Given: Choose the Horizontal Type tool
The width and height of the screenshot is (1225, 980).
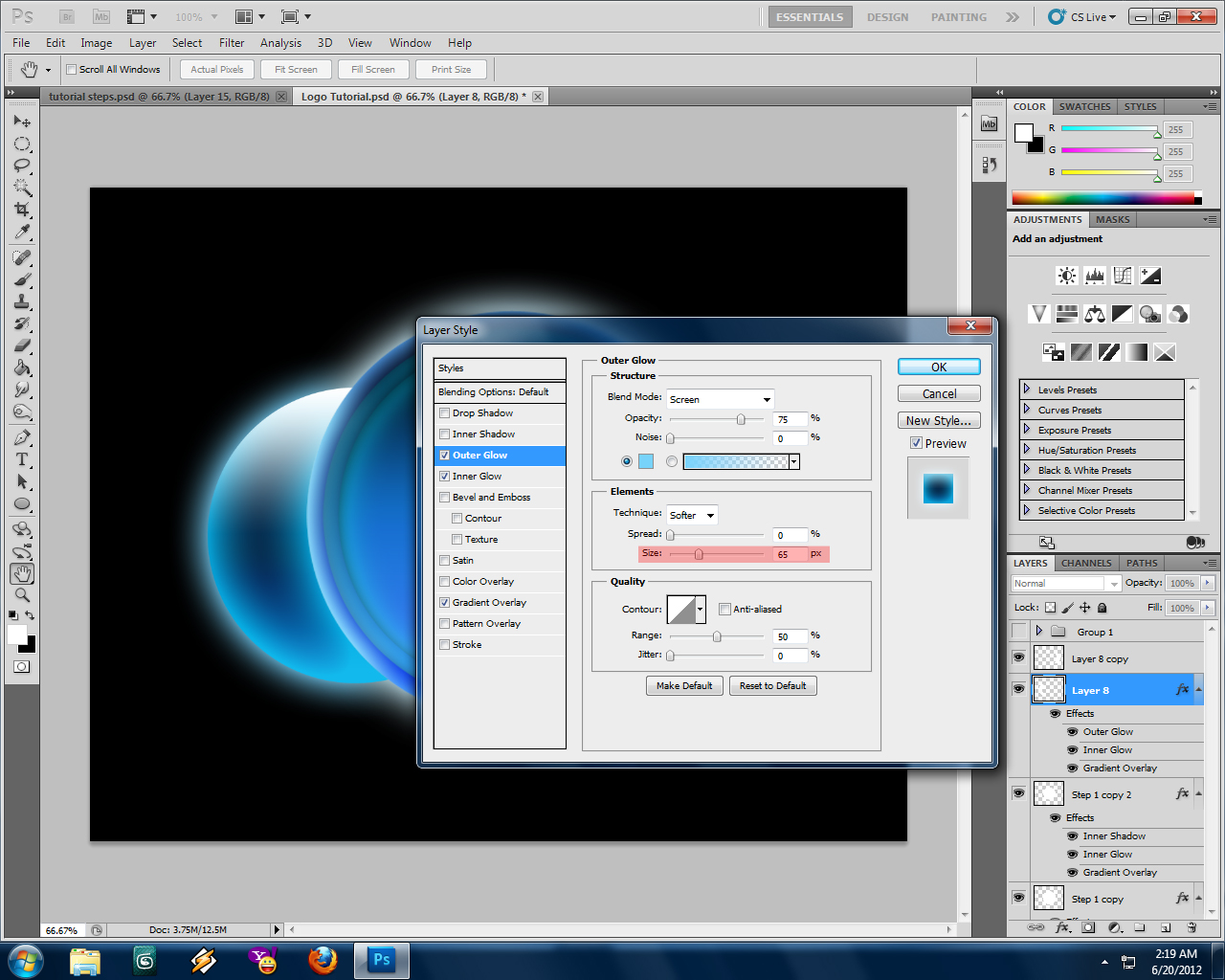Looking at the screenshot, I should point(21,458).
